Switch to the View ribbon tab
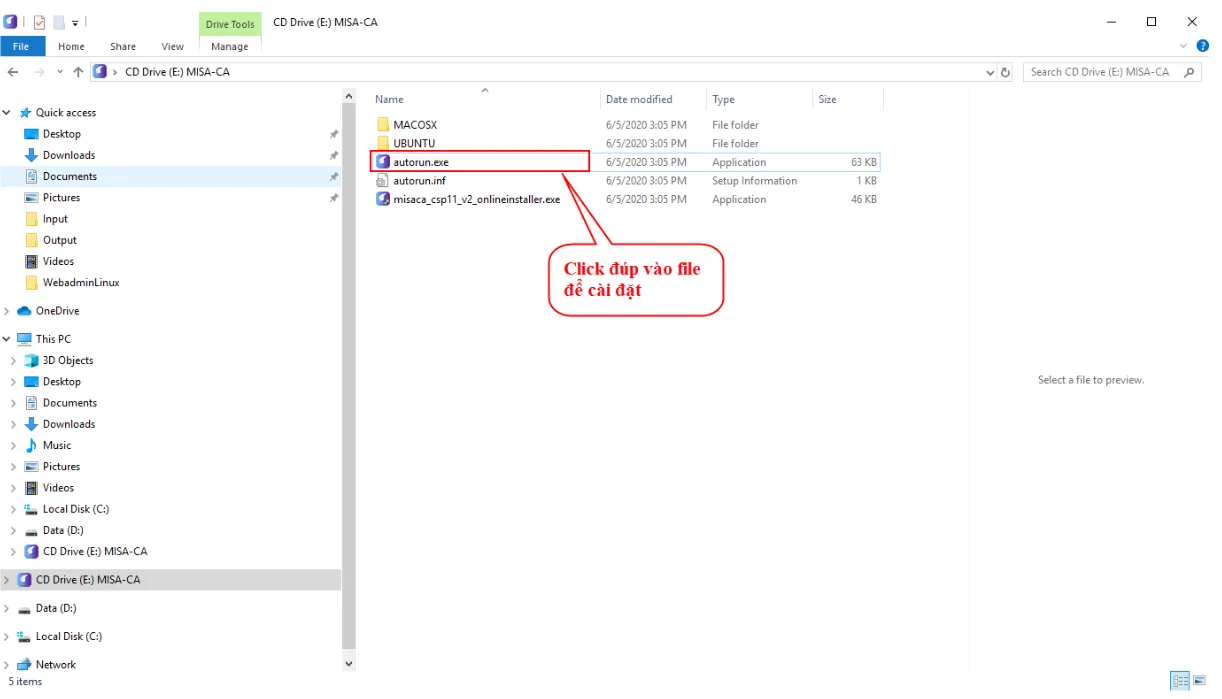Viewport: 1222px width, 699px height. click(172, 46)
